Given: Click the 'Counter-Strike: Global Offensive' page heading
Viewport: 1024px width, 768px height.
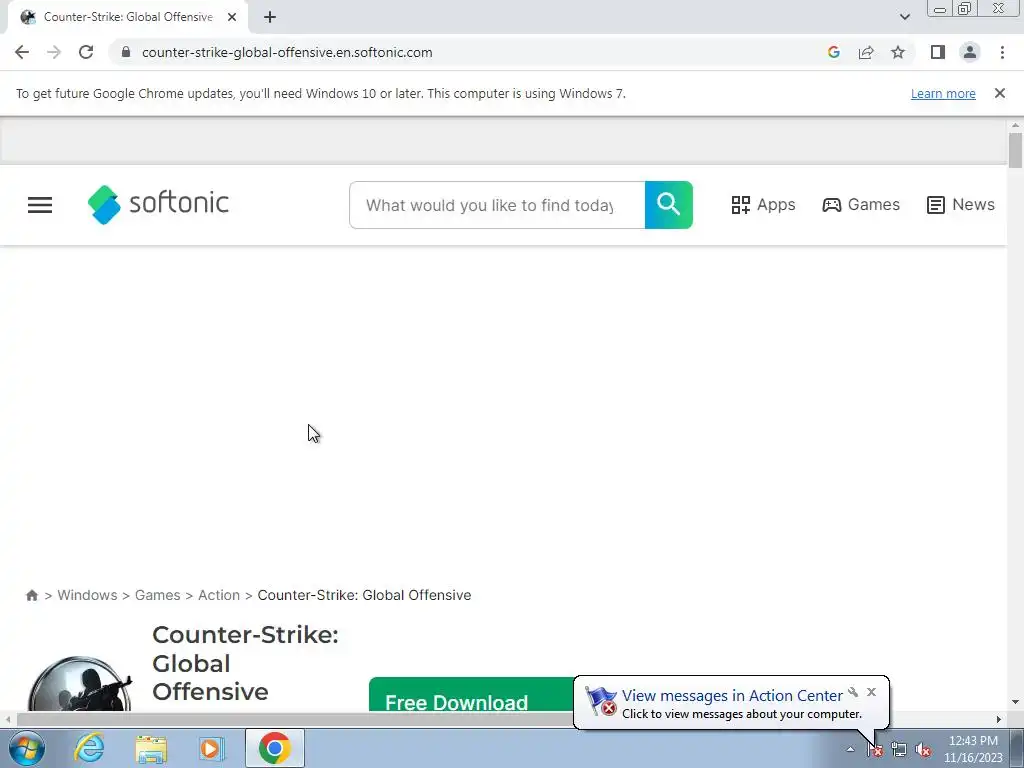Looking at the screenshot, I should (x=246, y=663).
